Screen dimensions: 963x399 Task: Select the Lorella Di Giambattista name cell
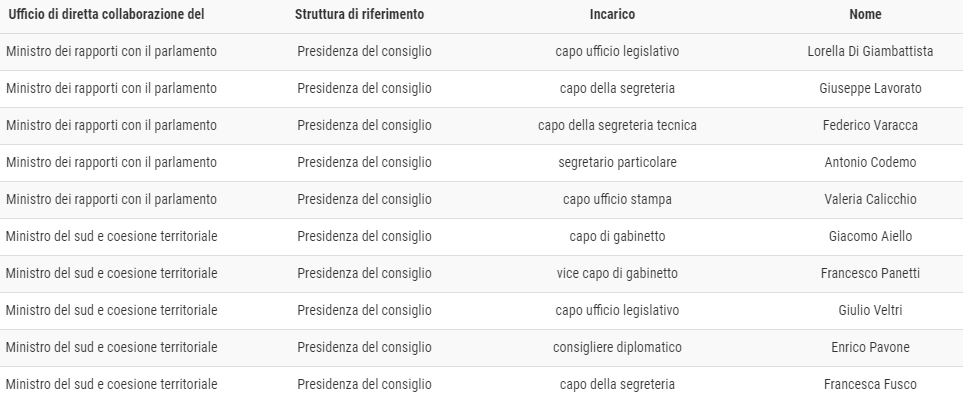coord(870,52)
